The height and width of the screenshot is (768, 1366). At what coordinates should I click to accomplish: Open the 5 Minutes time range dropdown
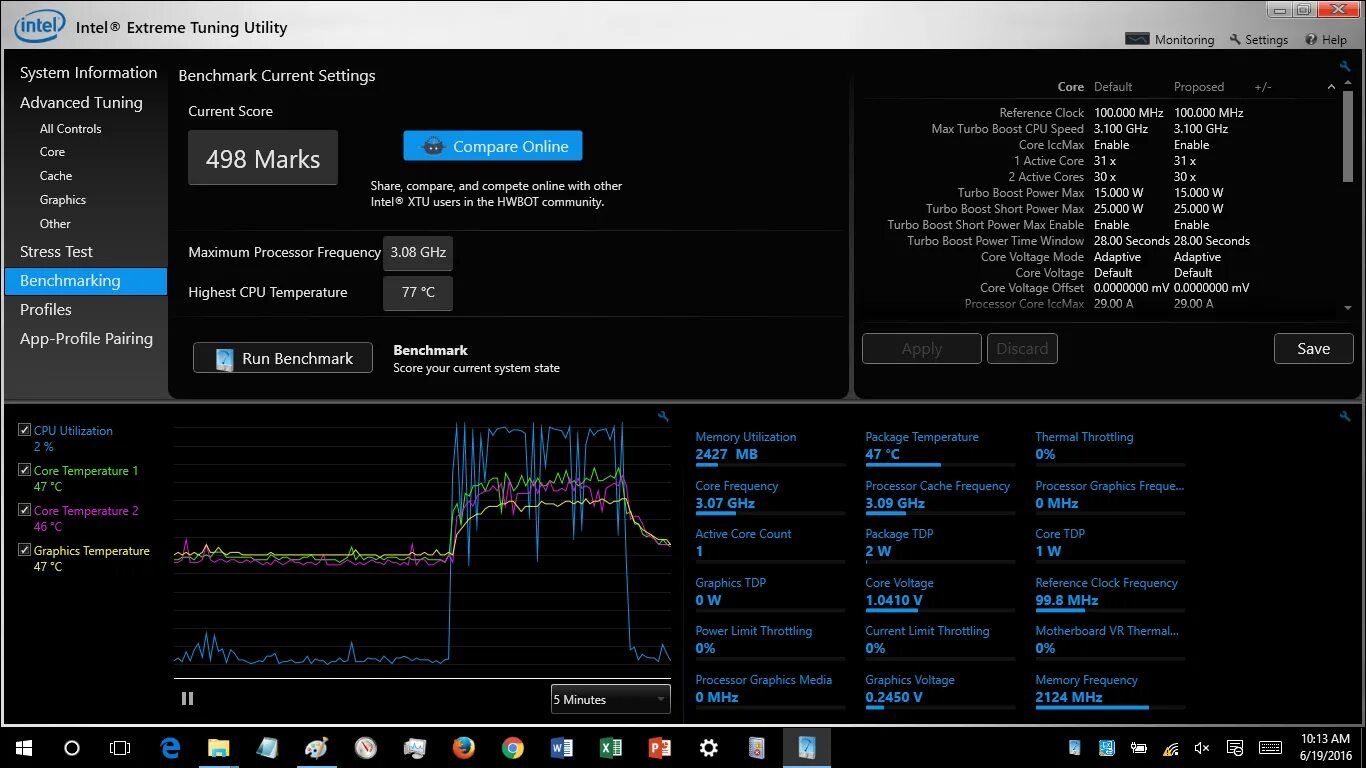click(610, 699)
